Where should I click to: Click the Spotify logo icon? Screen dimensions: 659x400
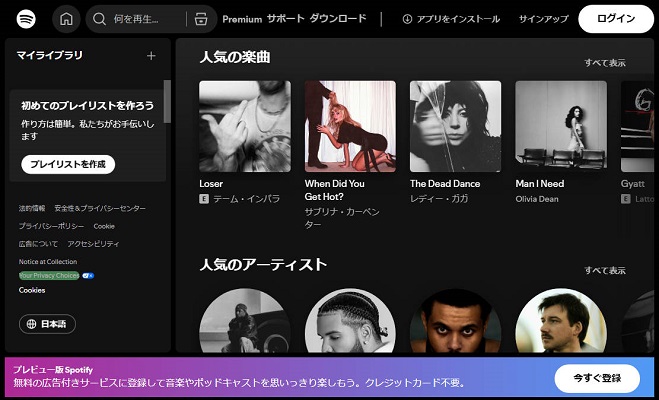pos(26,19)
